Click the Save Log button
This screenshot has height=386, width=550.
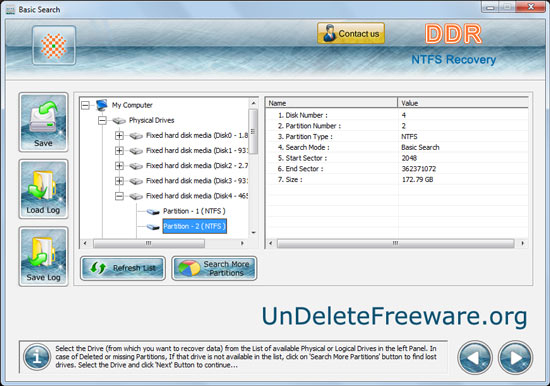[x=43, y=257]
